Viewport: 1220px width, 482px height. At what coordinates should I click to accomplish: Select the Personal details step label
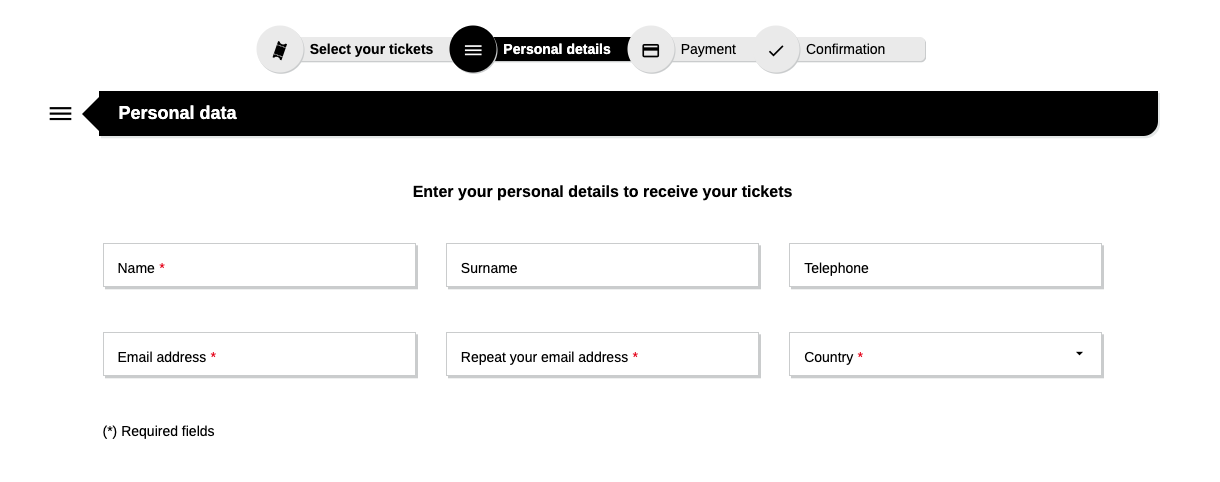[556, 49]
